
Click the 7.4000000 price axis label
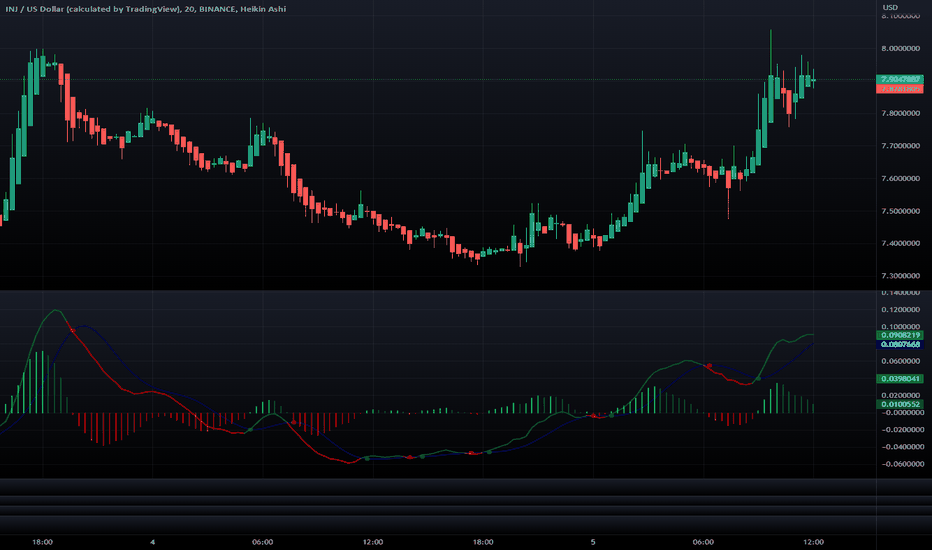900,243
